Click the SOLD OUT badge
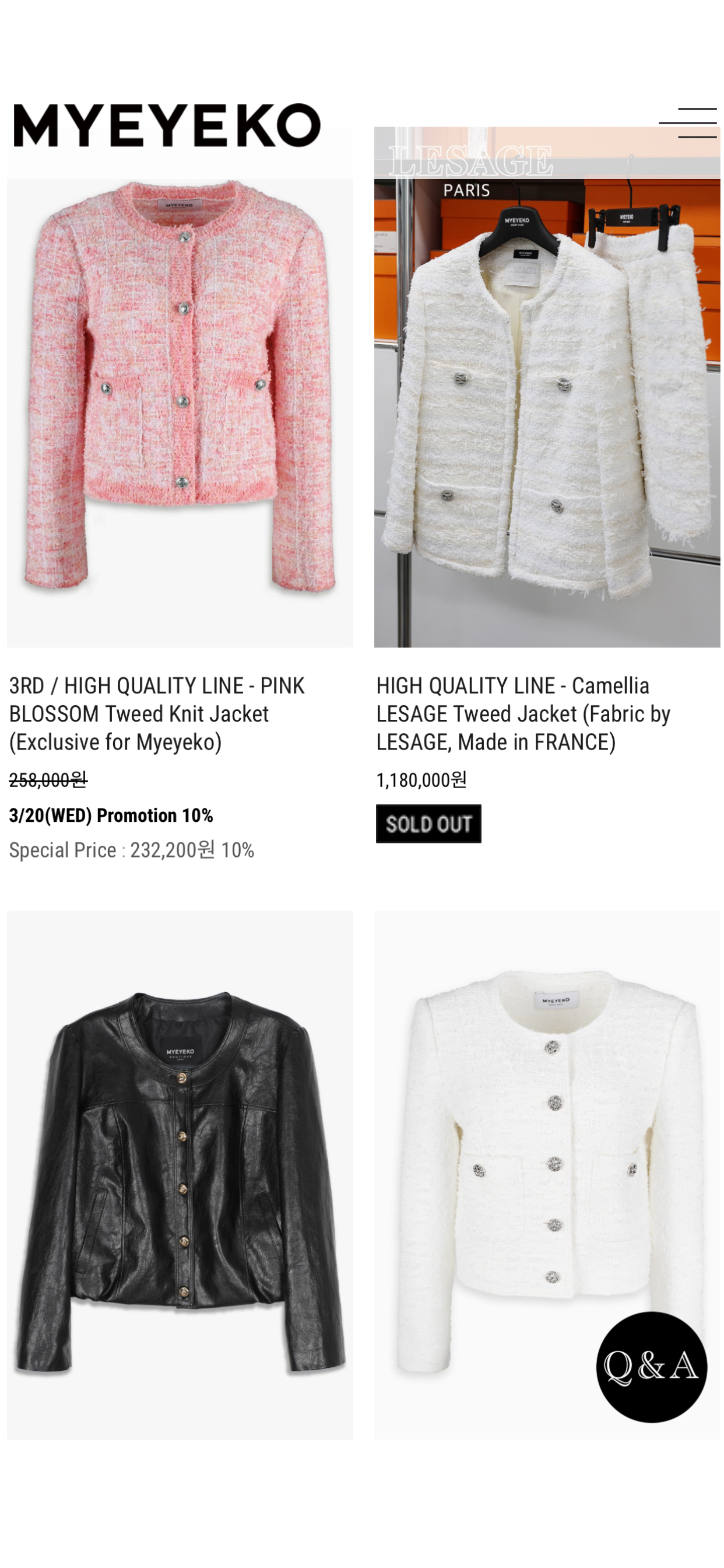 428,824
